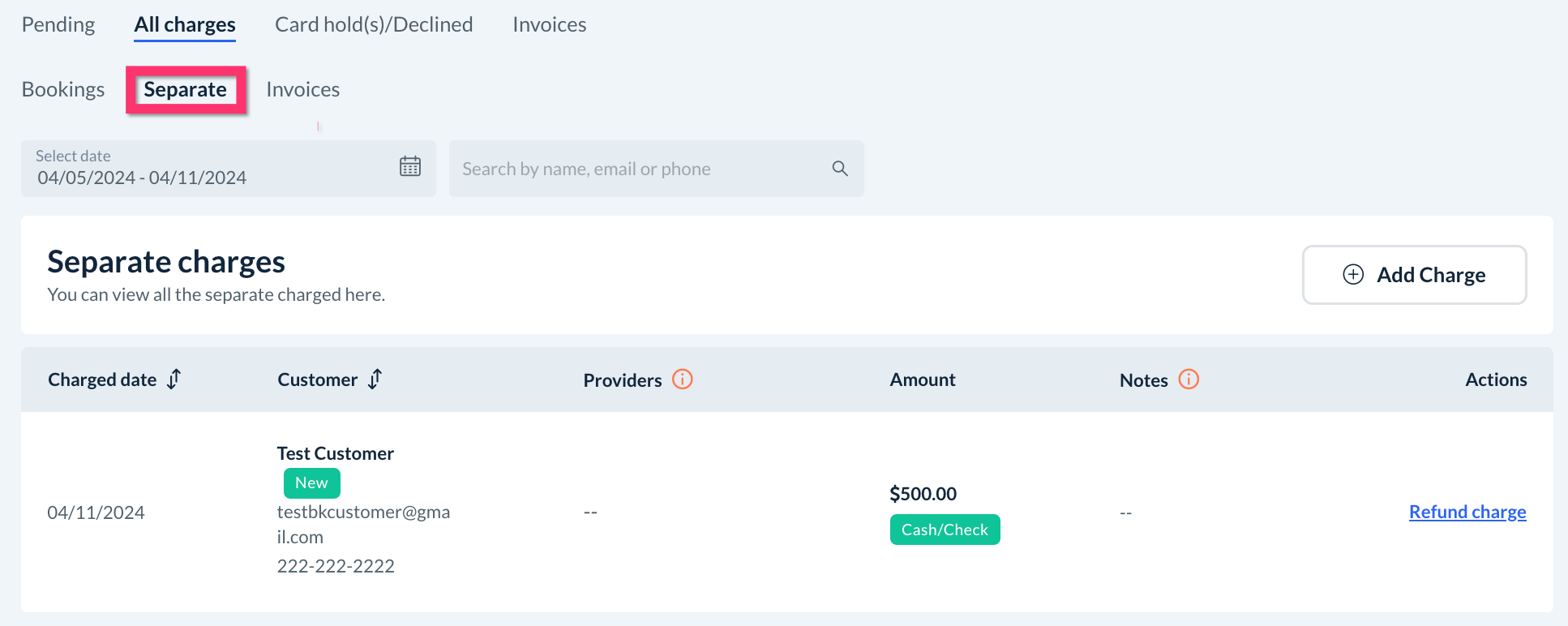
Task: Sort by Customer column arrows
Action: pyautogui.click(x=375, y=379)
